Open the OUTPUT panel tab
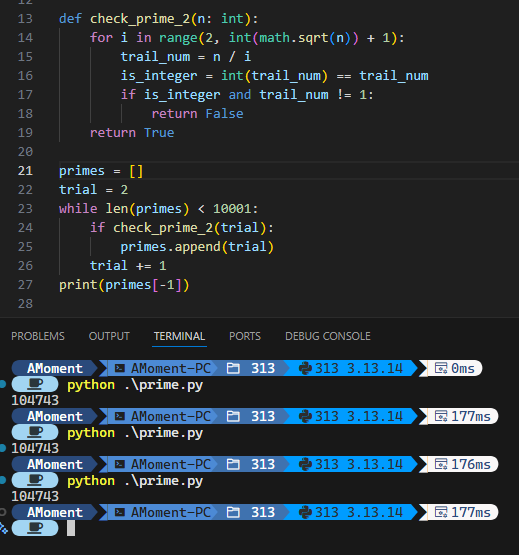 pos(109,336)
